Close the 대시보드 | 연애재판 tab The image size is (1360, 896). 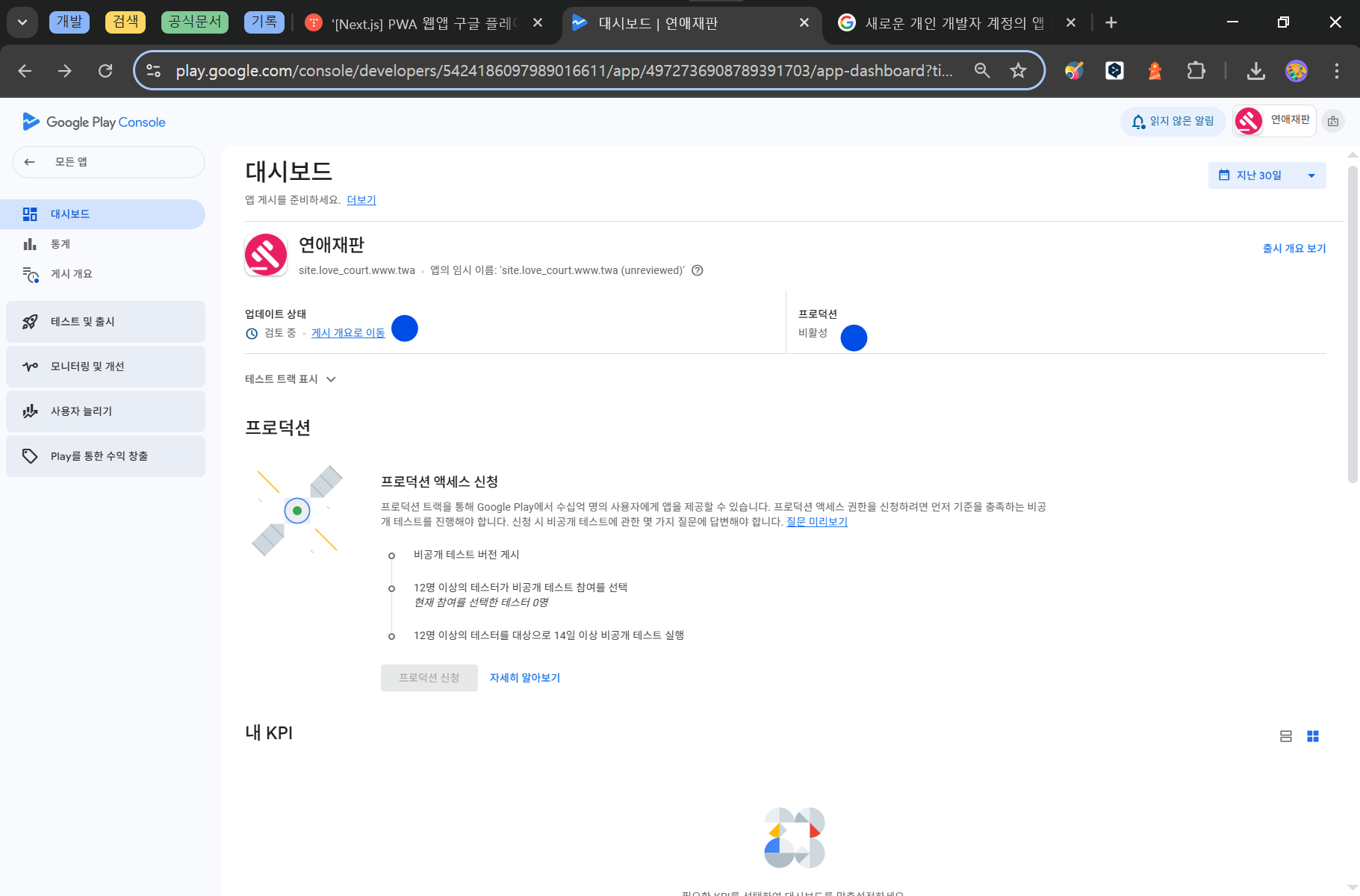tap(804, 23)
